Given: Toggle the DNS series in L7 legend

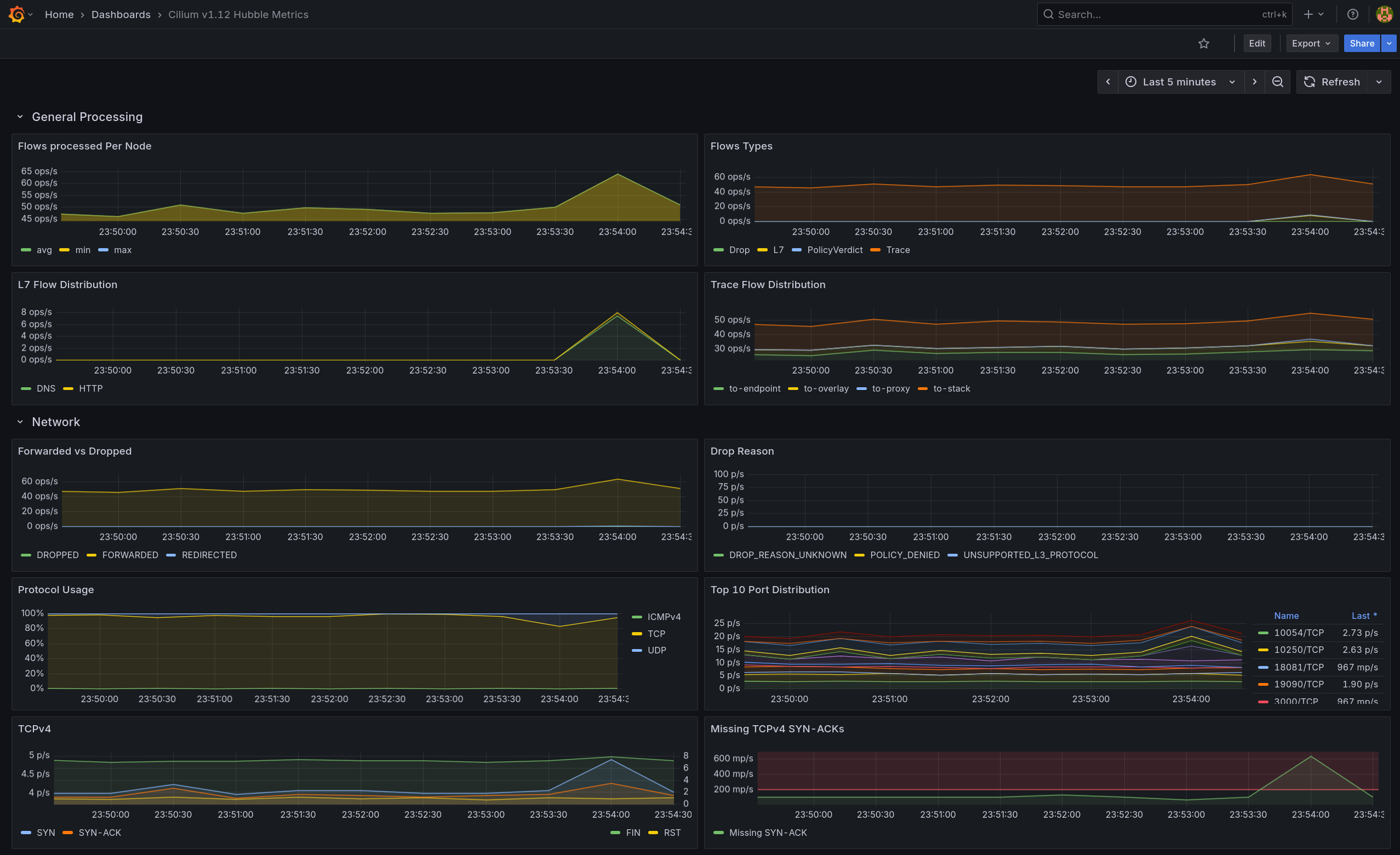Looking at the screenshot, I should [x=45, y=388].
